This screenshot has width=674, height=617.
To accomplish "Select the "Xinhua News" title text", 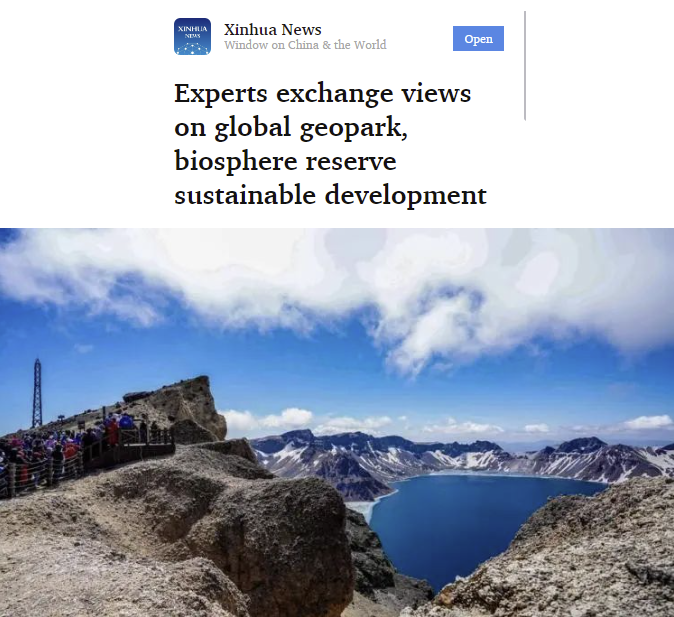I will coord(273,30).
